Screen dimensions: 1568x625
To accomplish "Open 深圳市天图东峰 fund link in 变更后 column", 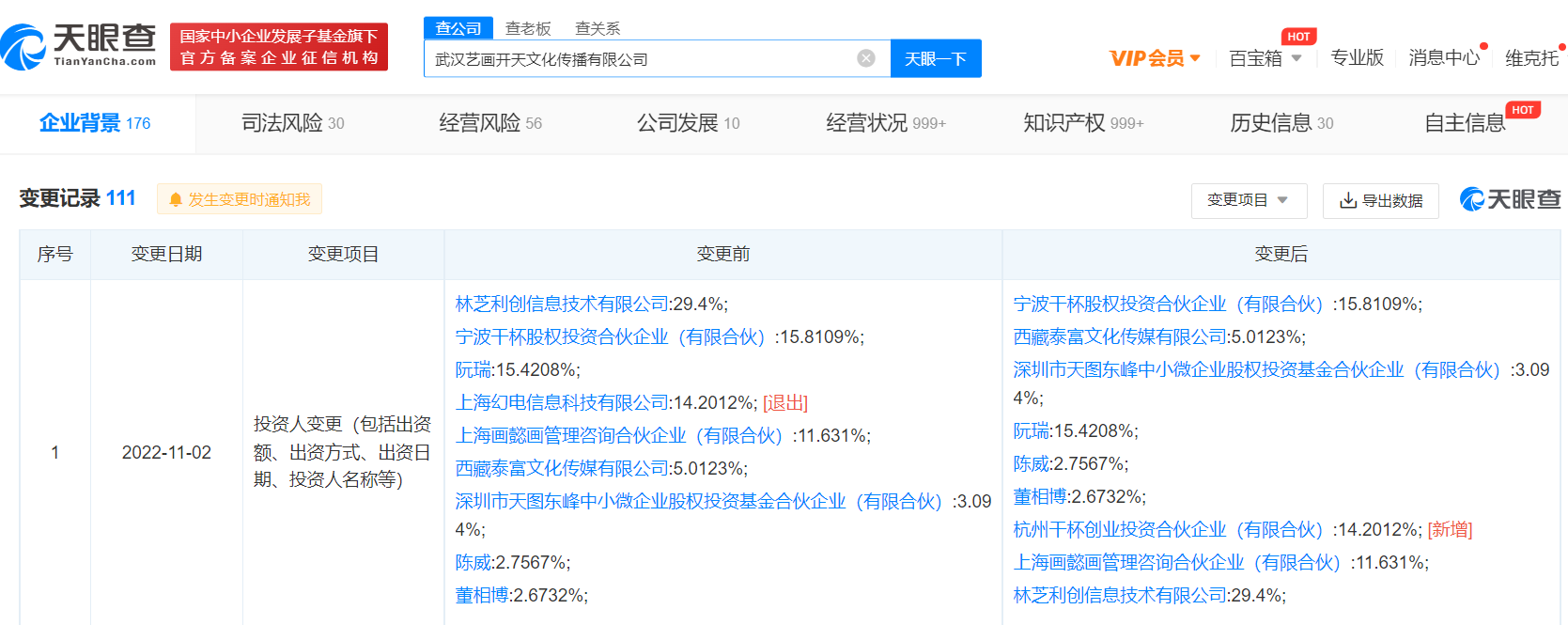I will 1257,369.
